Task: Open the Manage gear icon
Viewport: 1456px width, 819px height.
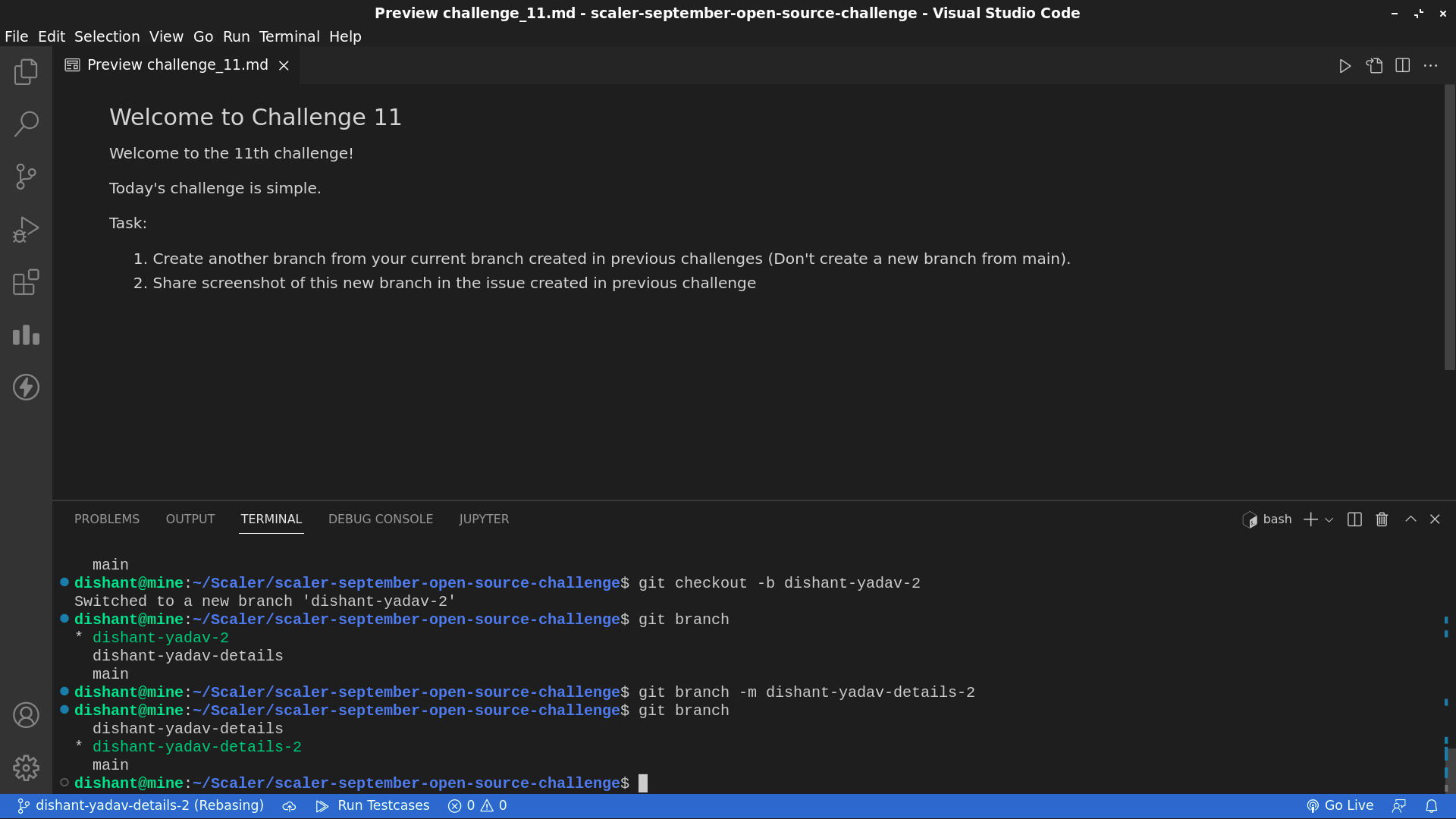Action: point(26,767)
